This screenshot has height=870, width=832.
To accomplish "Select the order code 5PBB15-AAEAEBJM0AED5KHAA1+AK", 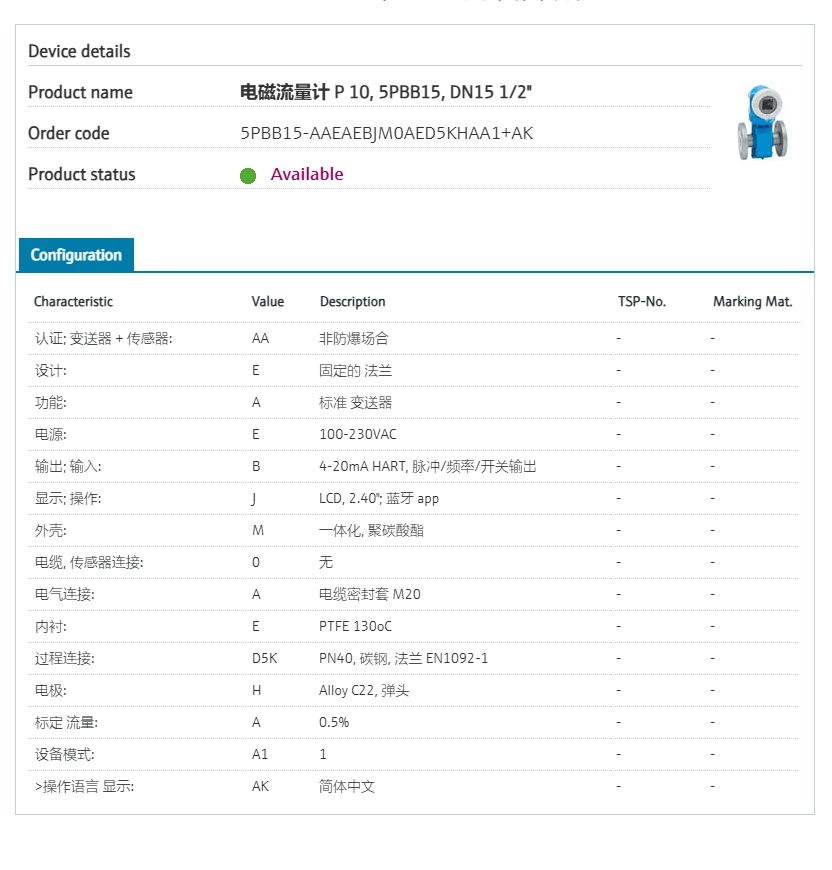I will coord(386,133).
